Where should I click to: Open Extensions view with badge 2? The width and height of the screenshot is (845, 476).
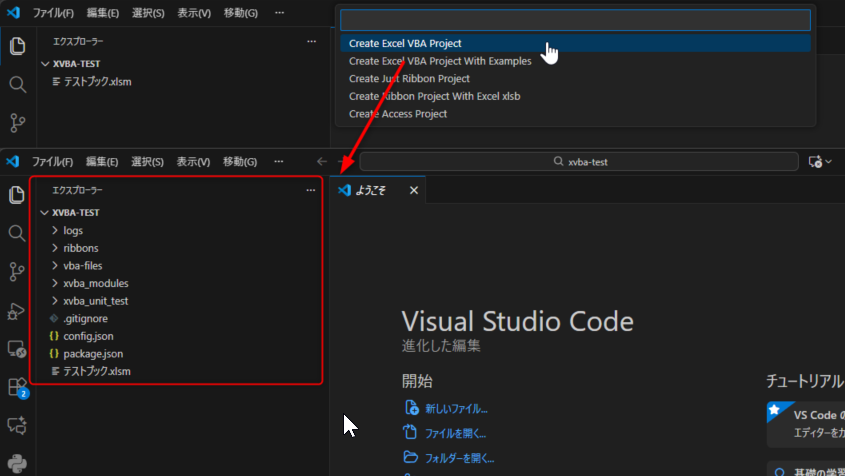[18, 388]
